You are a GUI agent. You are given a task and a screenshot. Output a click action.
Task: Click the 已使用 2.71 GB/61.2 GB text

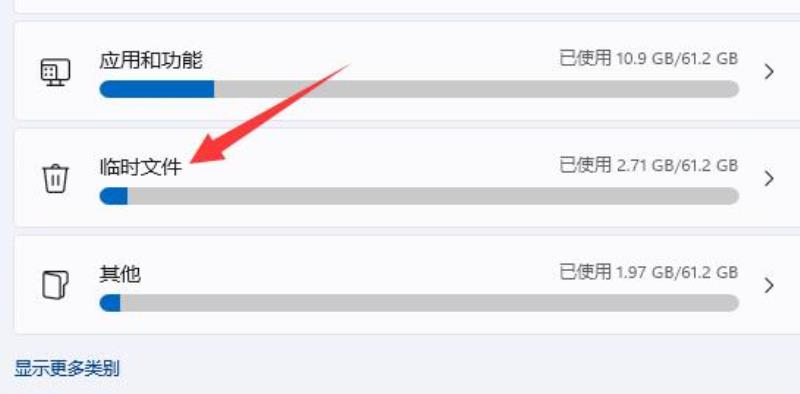point(648,165)
